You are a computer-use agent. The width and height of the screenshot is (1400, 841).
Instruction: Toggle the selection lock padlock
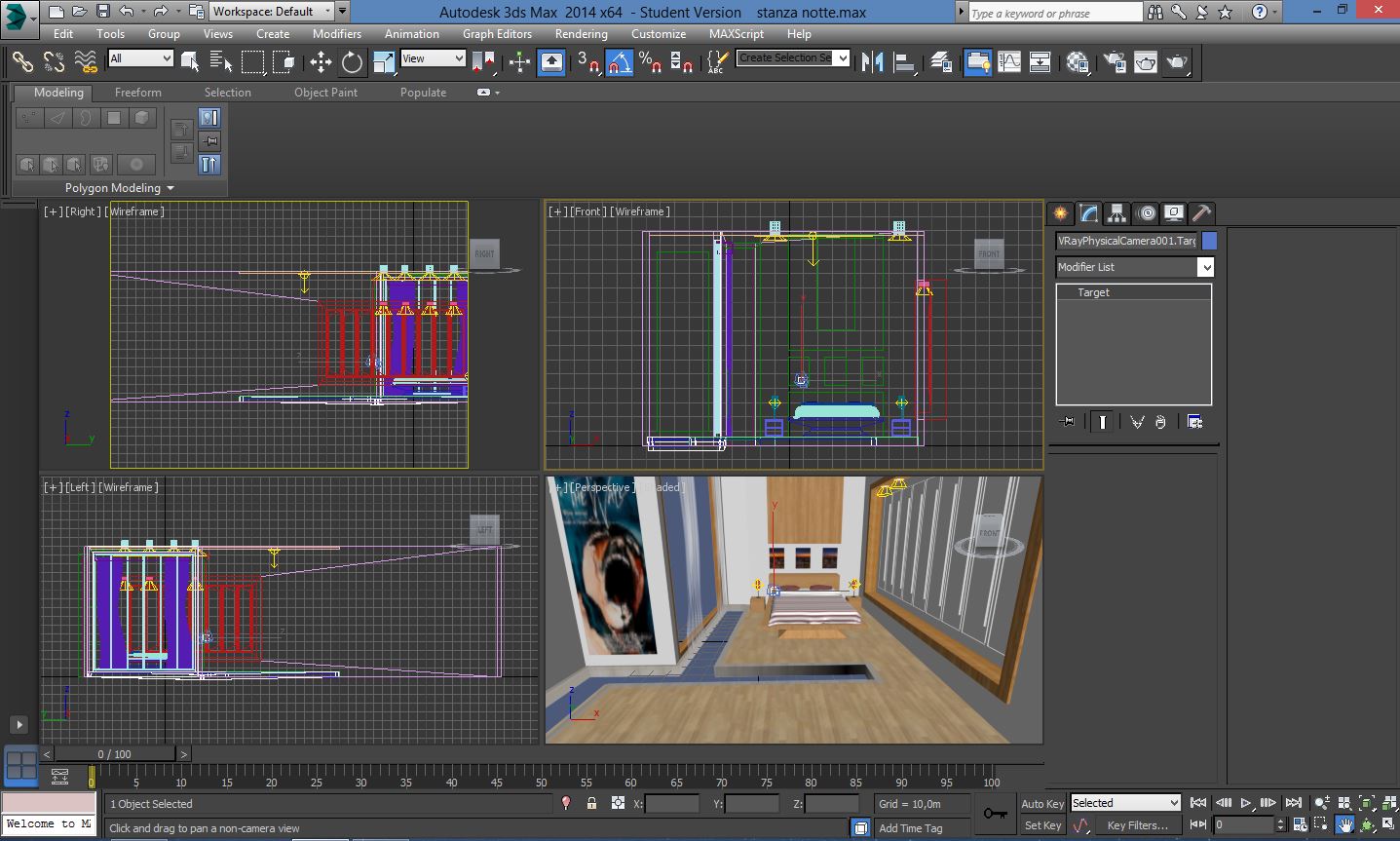pos(591,804)
